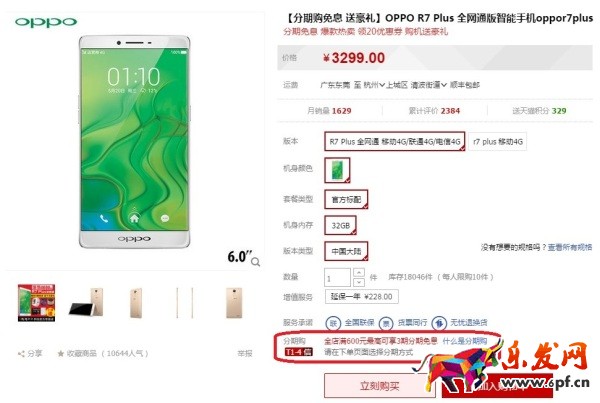Click the 全国联保 warranty badge icon
This screenshot has width=600, height=403.
pos(333,323)
